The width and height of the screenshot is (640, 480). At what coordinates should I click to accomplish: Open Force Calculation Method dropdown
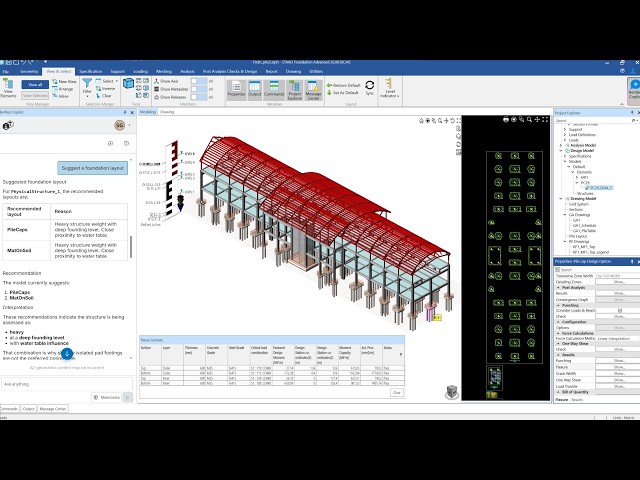click(618, 338)
